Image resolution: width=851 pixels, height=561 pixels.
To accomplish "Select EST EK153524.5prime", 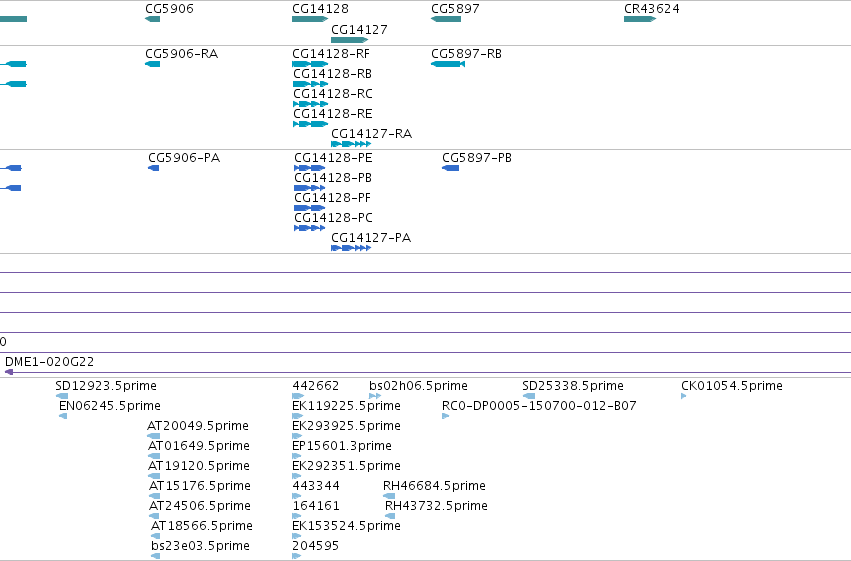I will (346, 526).
